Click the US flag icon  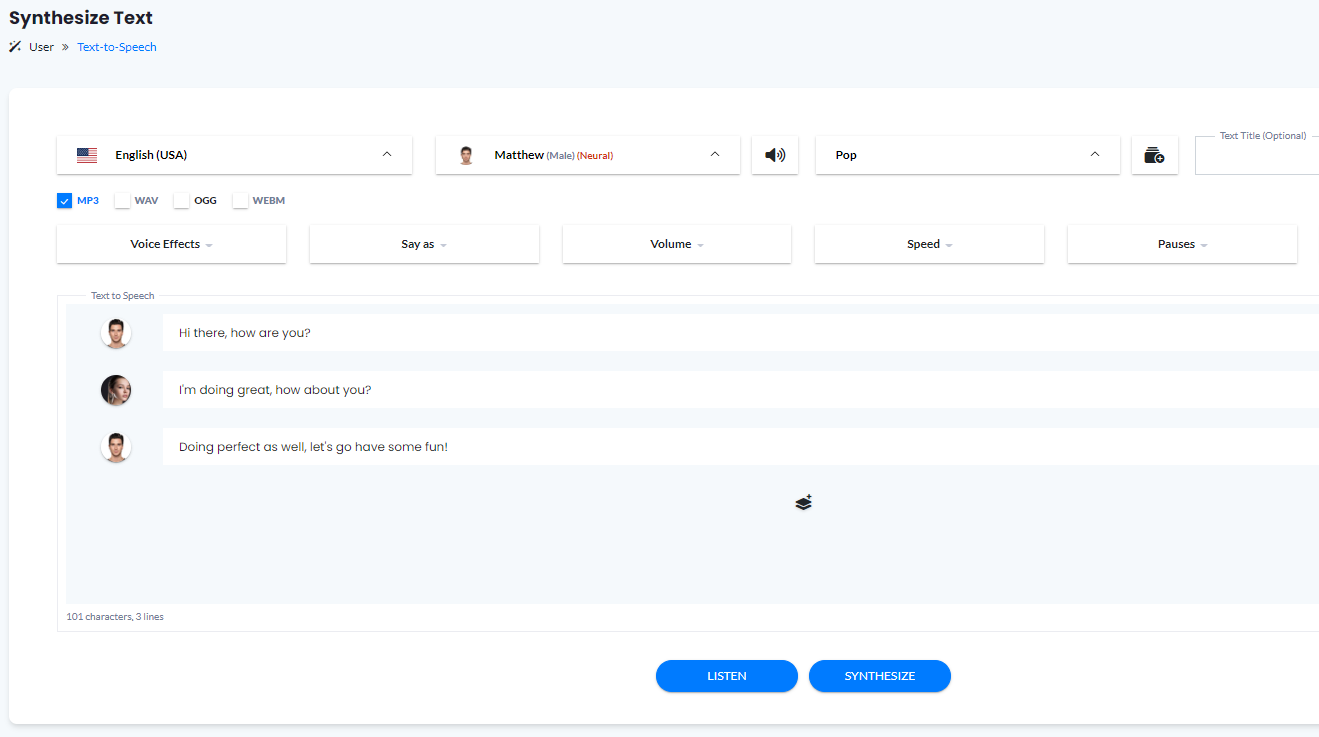[x=87, y=155]
